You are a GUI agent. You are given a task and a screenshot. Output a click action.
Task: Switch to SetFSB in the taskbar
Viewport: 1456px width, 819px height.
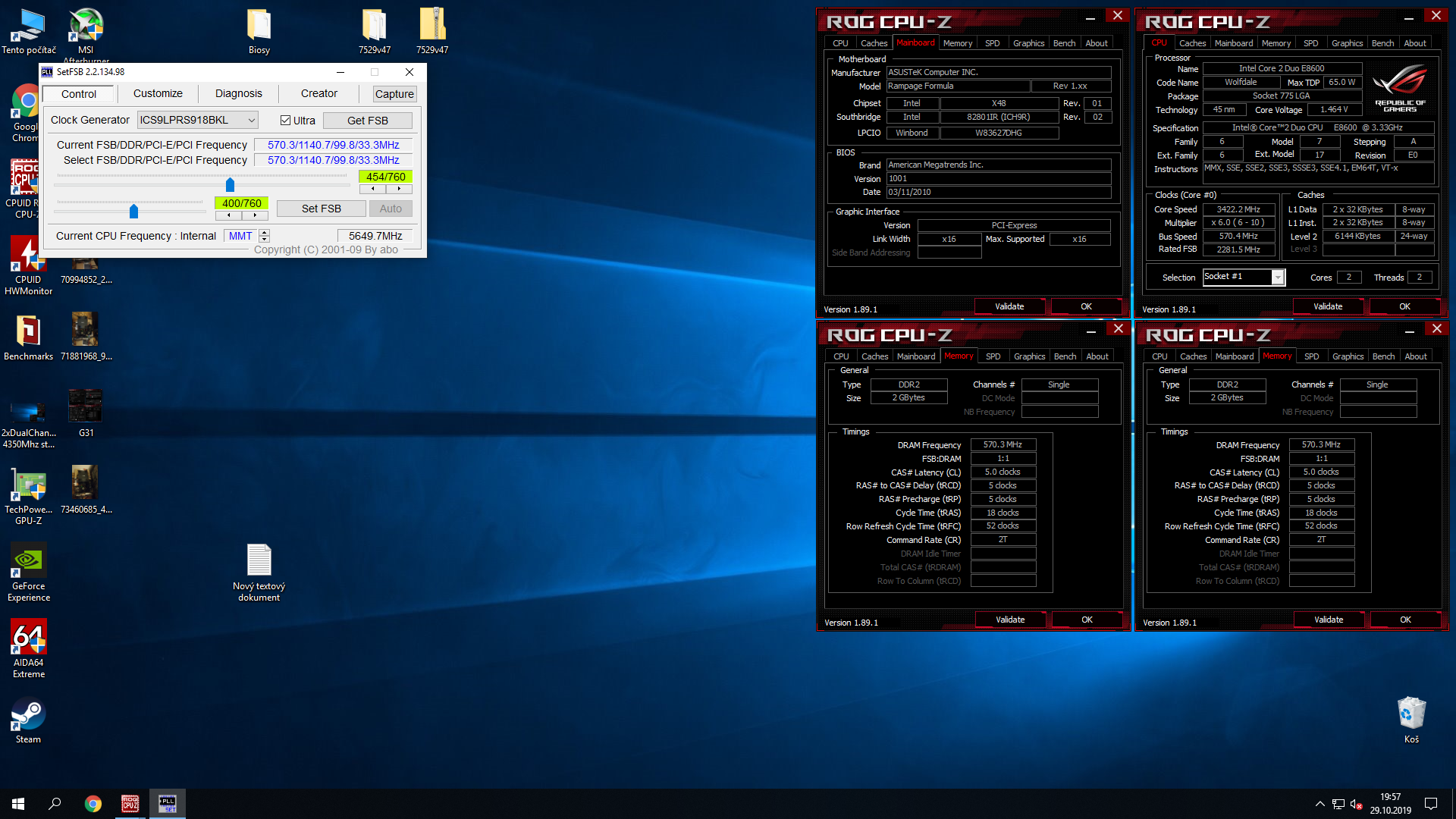click(167, 804)
